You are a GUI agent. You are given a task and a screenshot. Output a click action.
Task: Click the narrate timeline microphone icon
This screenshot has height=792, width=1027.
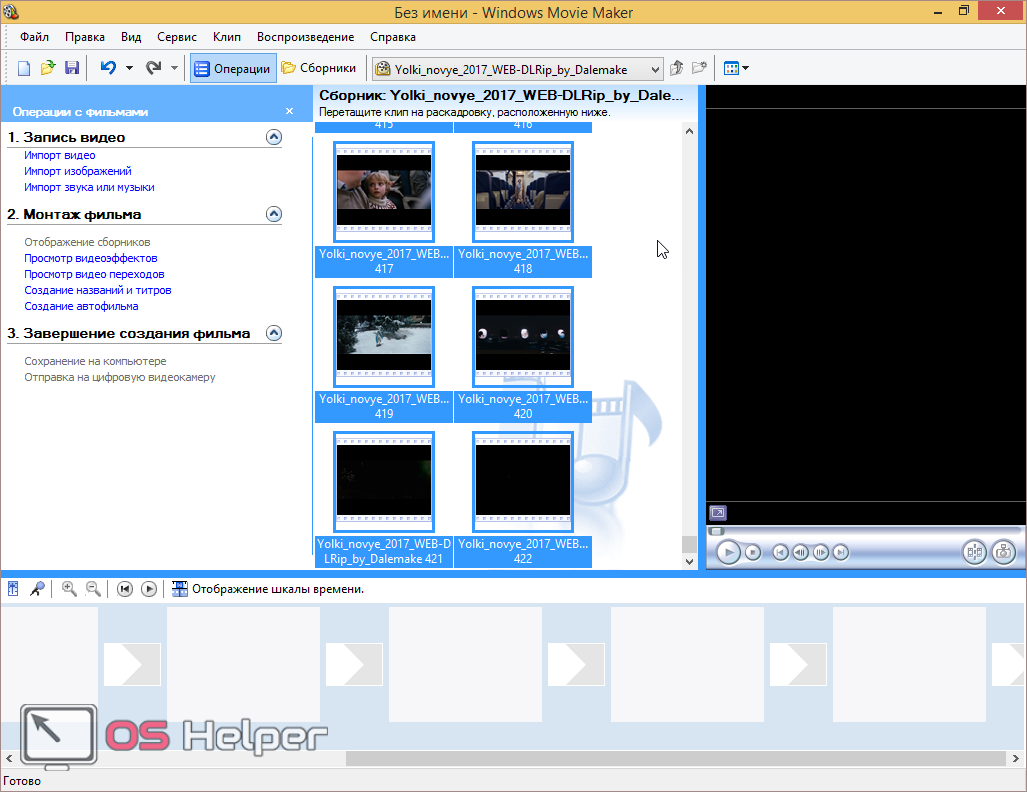click(37, 589)
